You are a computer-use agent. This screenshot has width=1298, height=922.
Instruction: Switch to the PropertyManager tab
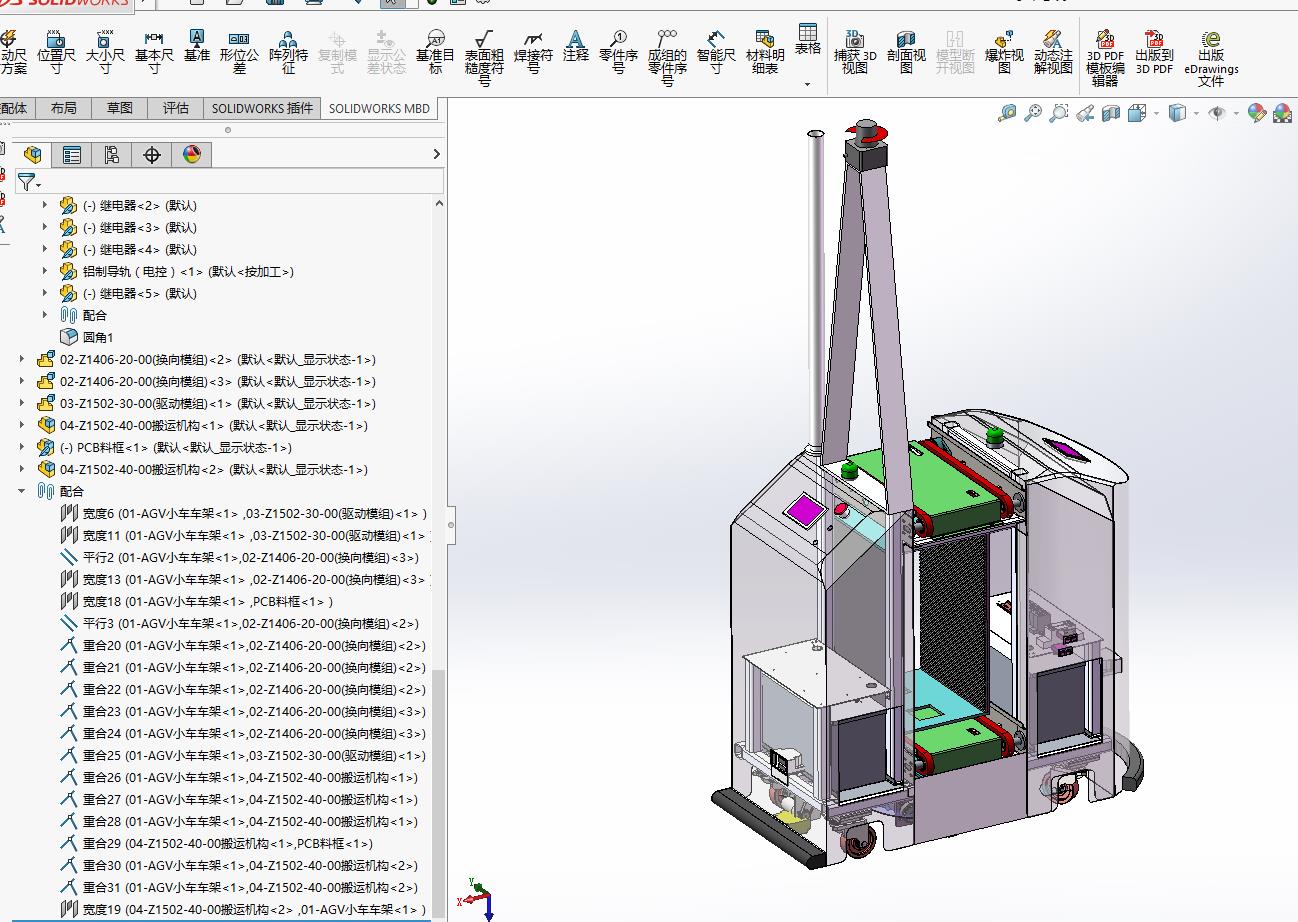click(72, 154)
